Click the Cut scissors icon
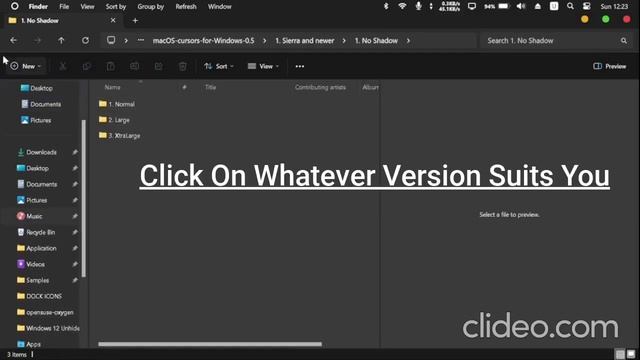Image resolution: width=640 pixels, height=360 pixels. [x=62, y=66]
